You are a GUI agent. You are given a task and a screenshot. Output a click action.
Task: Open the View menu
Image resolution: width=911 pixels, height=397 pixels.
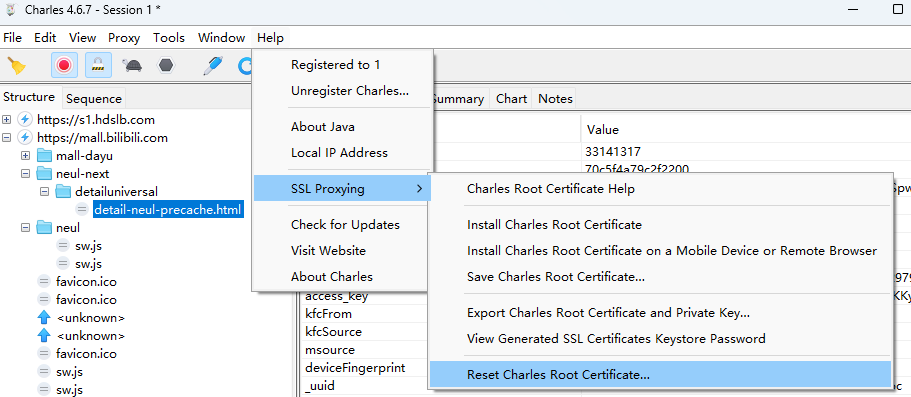[82, 38]
